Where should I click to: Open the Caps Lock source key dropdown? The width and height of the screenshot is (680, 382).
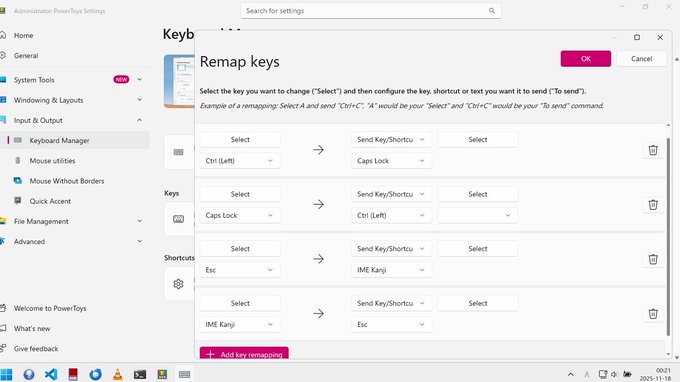point(240,215)
